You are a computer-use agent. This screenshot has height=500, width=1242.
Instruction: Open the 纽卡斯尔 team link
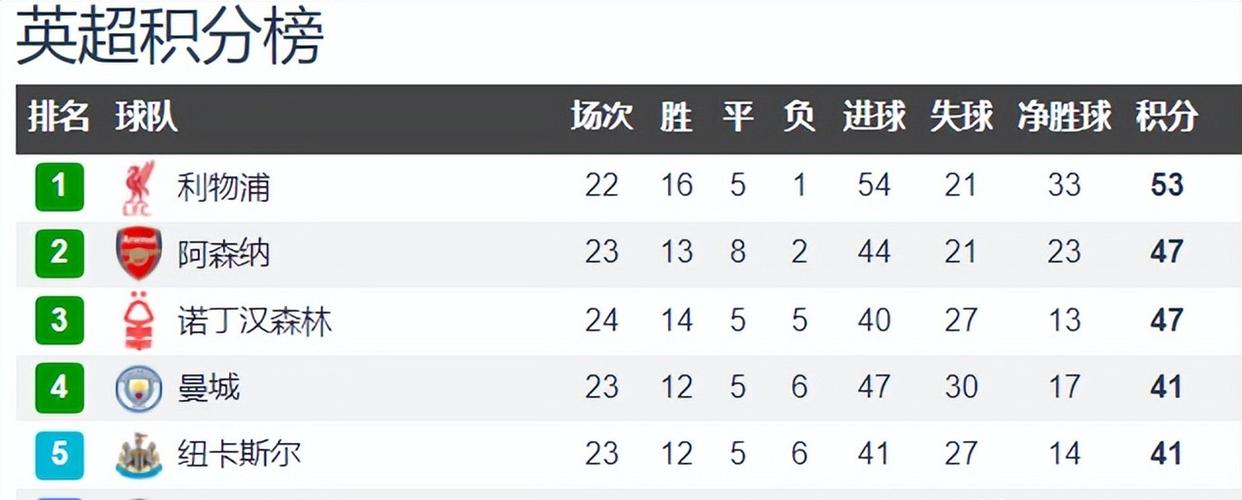point(240,454)
